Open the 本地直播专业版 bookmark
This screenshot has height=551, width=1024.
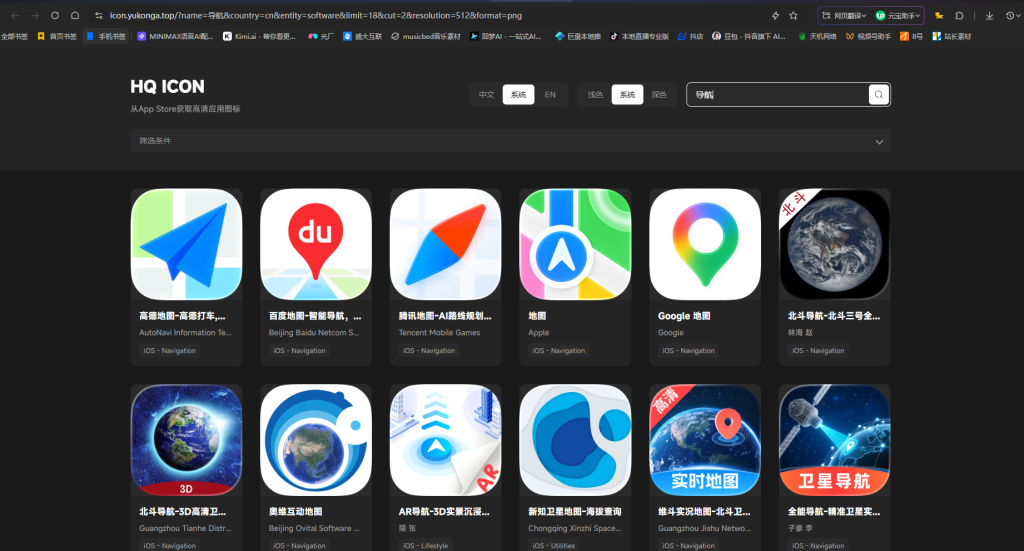point(639,37)
